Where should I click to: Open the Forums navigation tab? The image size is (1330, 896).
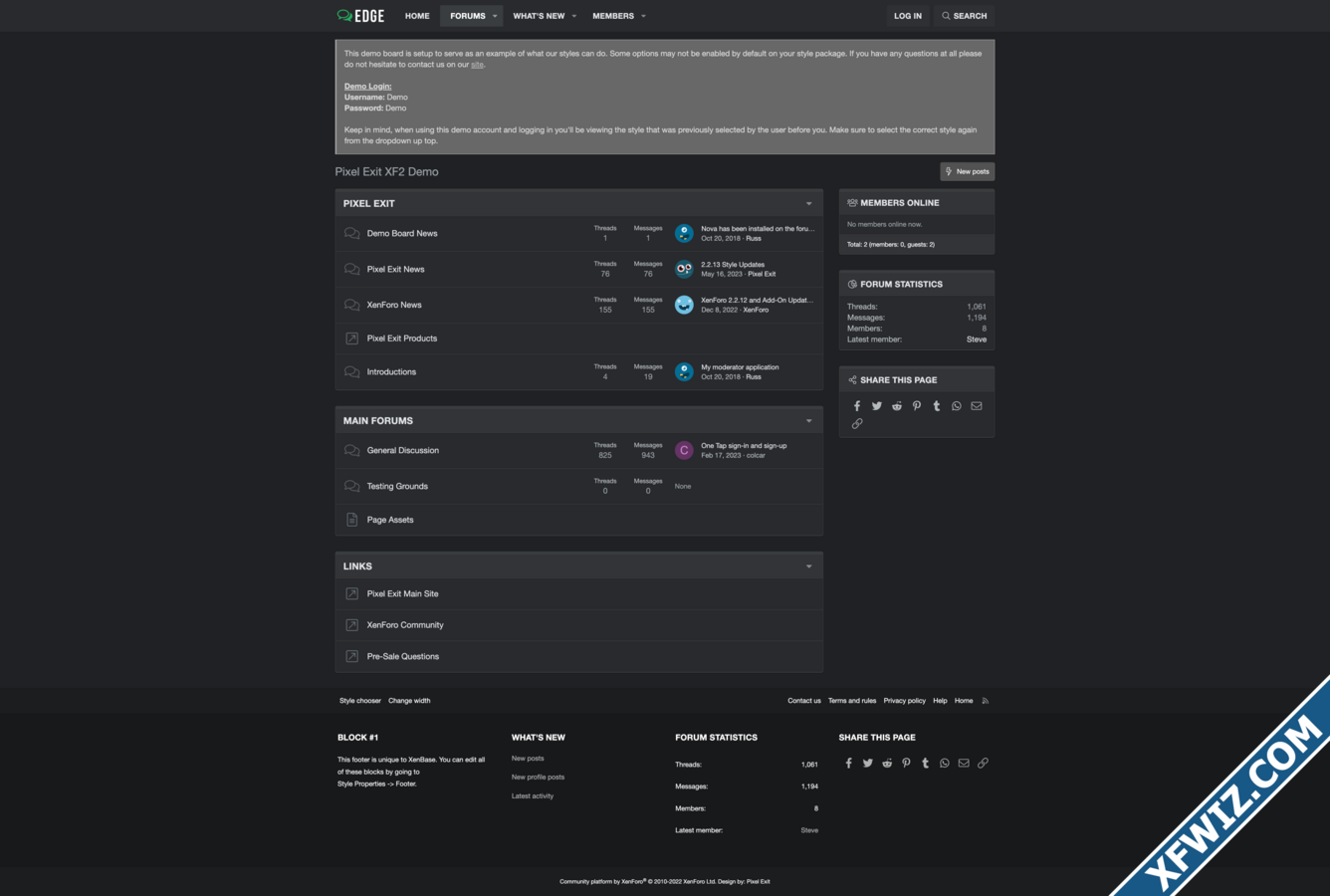tap(467, 16)
